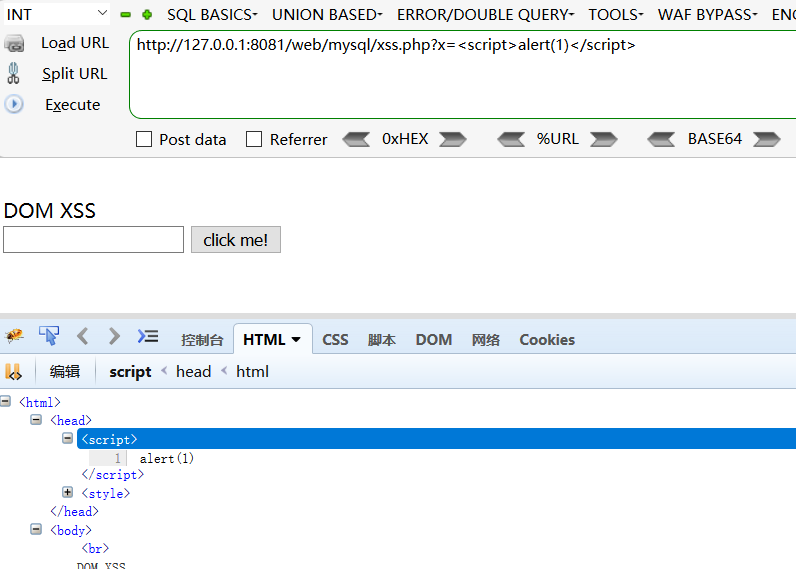Open the SQL BASICS dropdown menu
The height and width of the screenshot is (569, 796).
point(212,15)
